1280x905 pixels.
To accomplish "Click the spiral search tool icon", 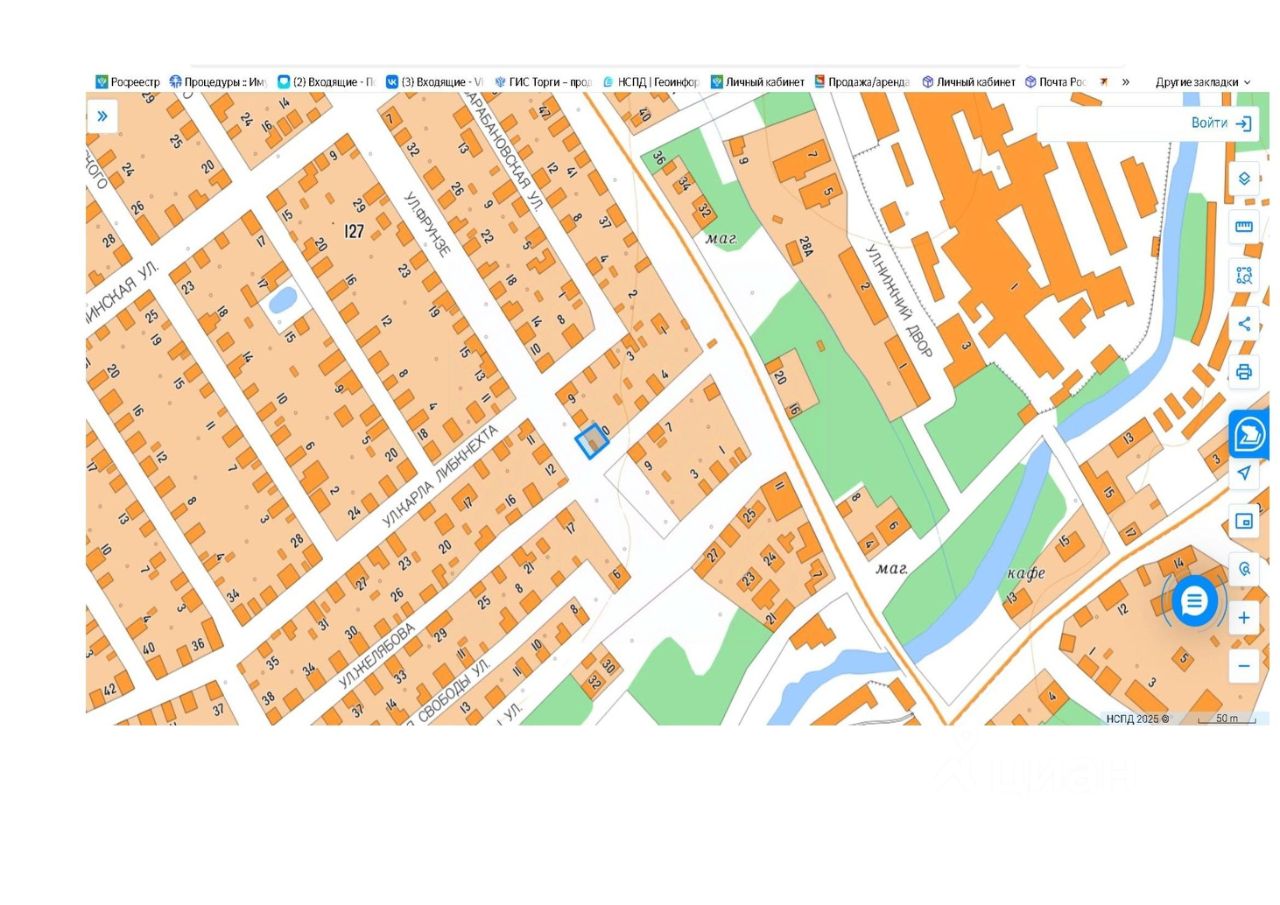I will point(1244,569).
